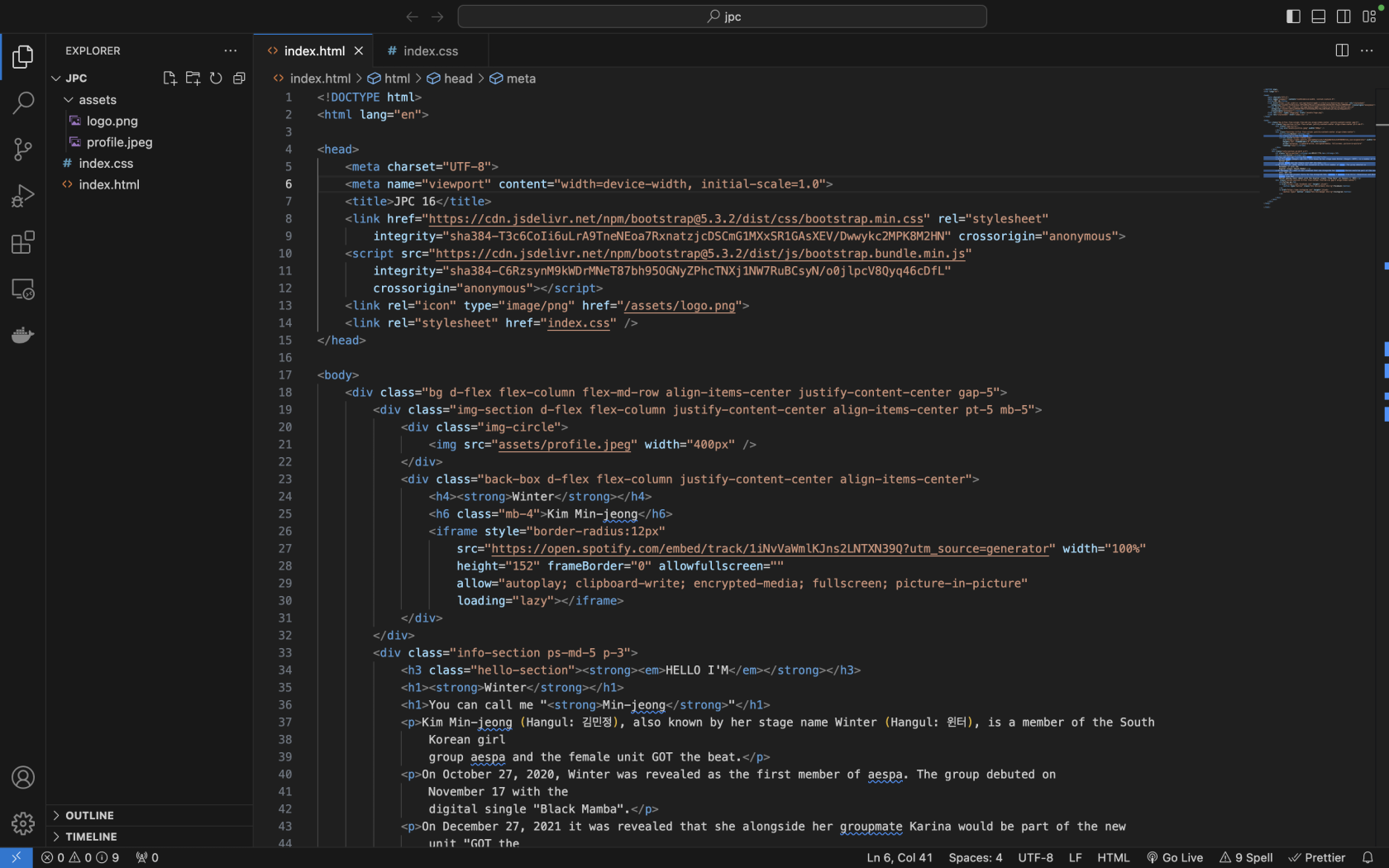Click the jpc command center search box
The width and height of the screenshot is (1389, 868).
[x=722, y=17]
